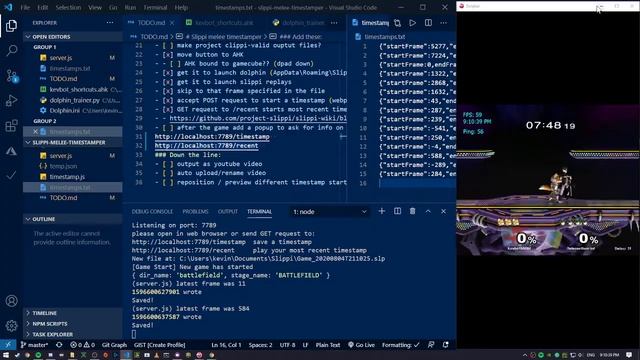Open the Search view in activity bar
640x360 pixels.
tap(11, 51)
